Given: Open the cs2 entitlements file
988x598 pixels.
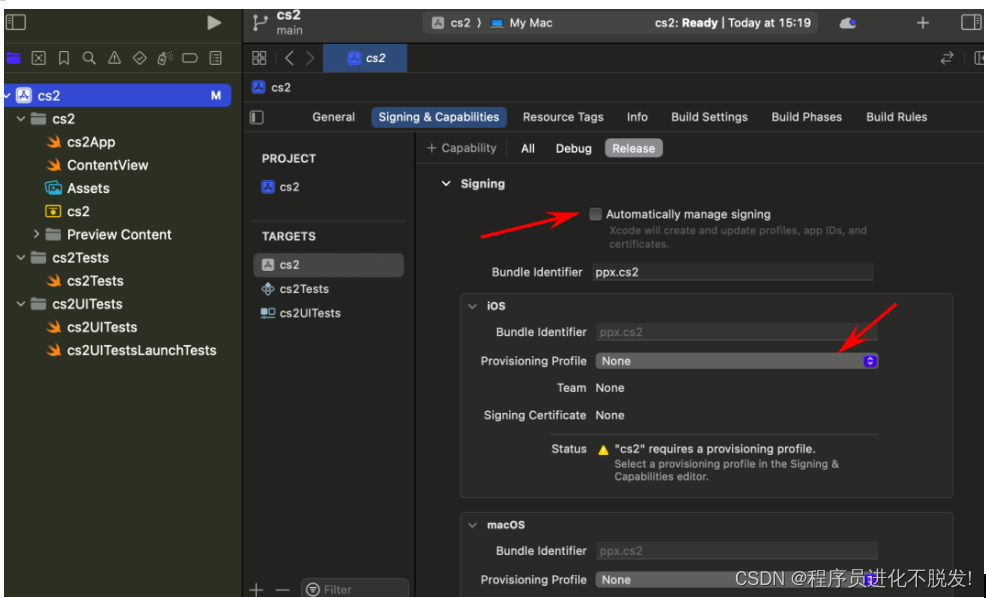Looking at the screenshot, I should coord(67,212).
